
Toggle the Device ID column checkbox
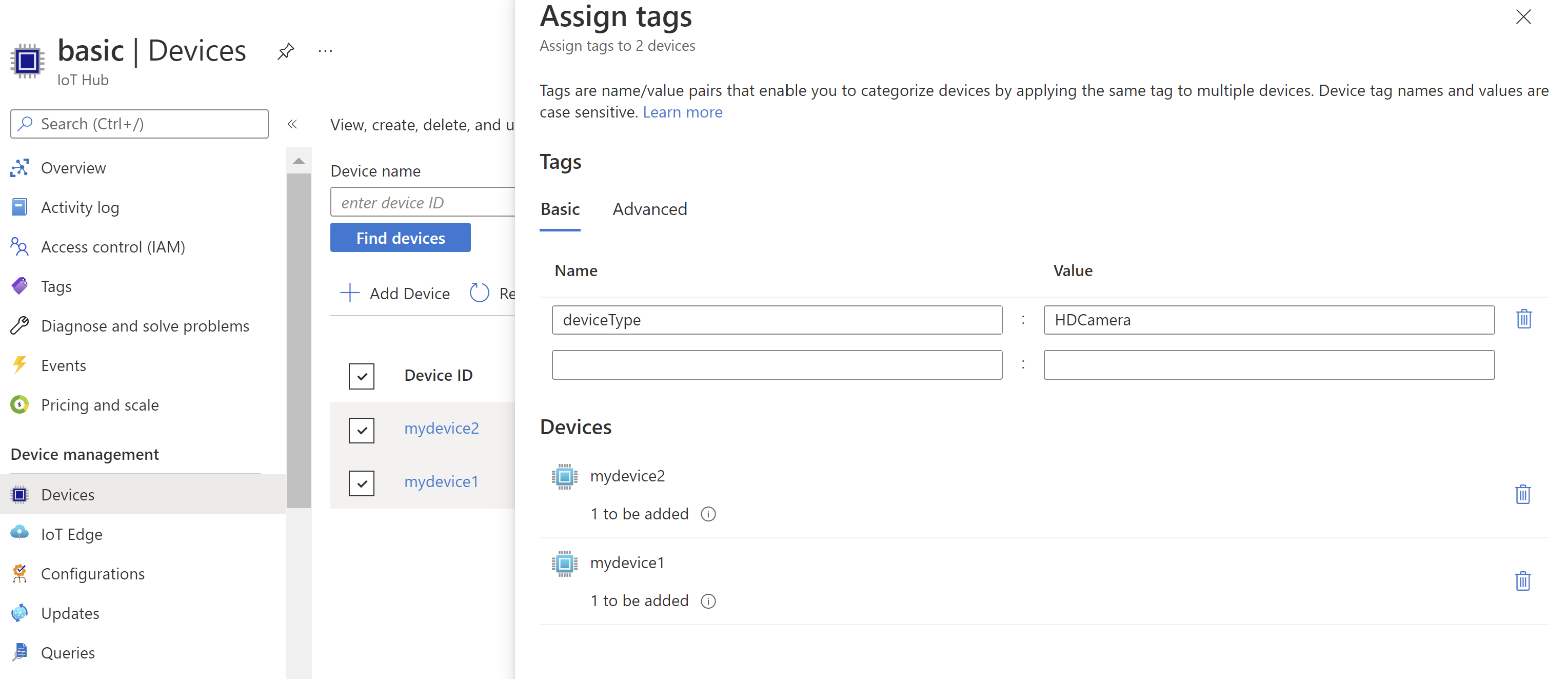point(362,376)
